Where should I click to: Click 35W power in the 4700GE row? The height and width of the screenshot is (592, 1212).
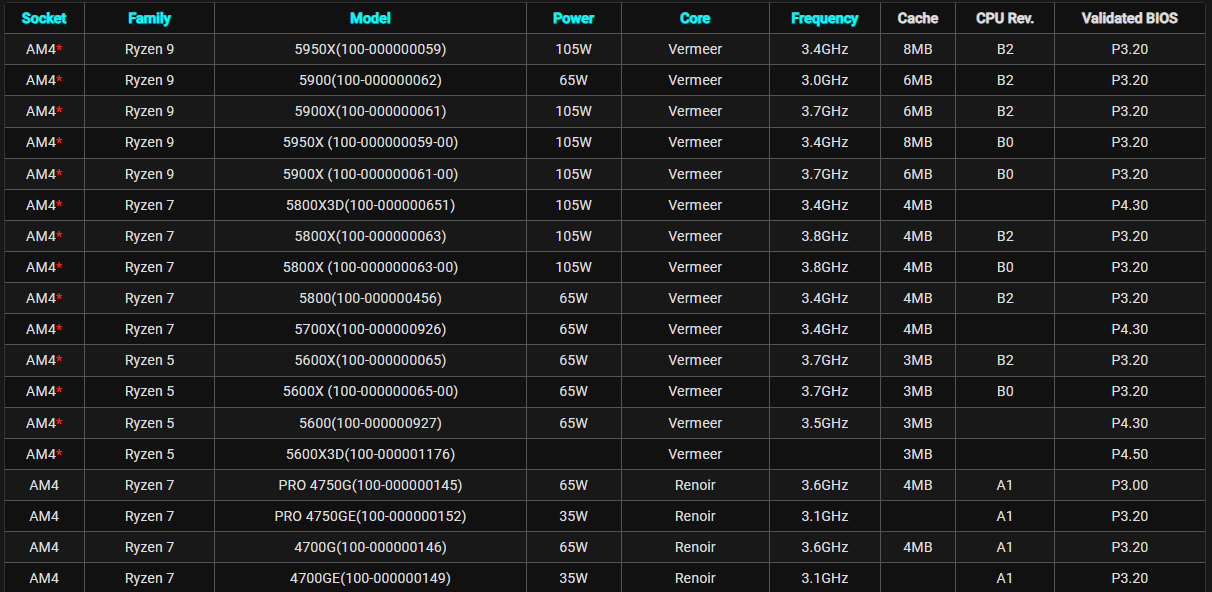(x=574, y=578)
